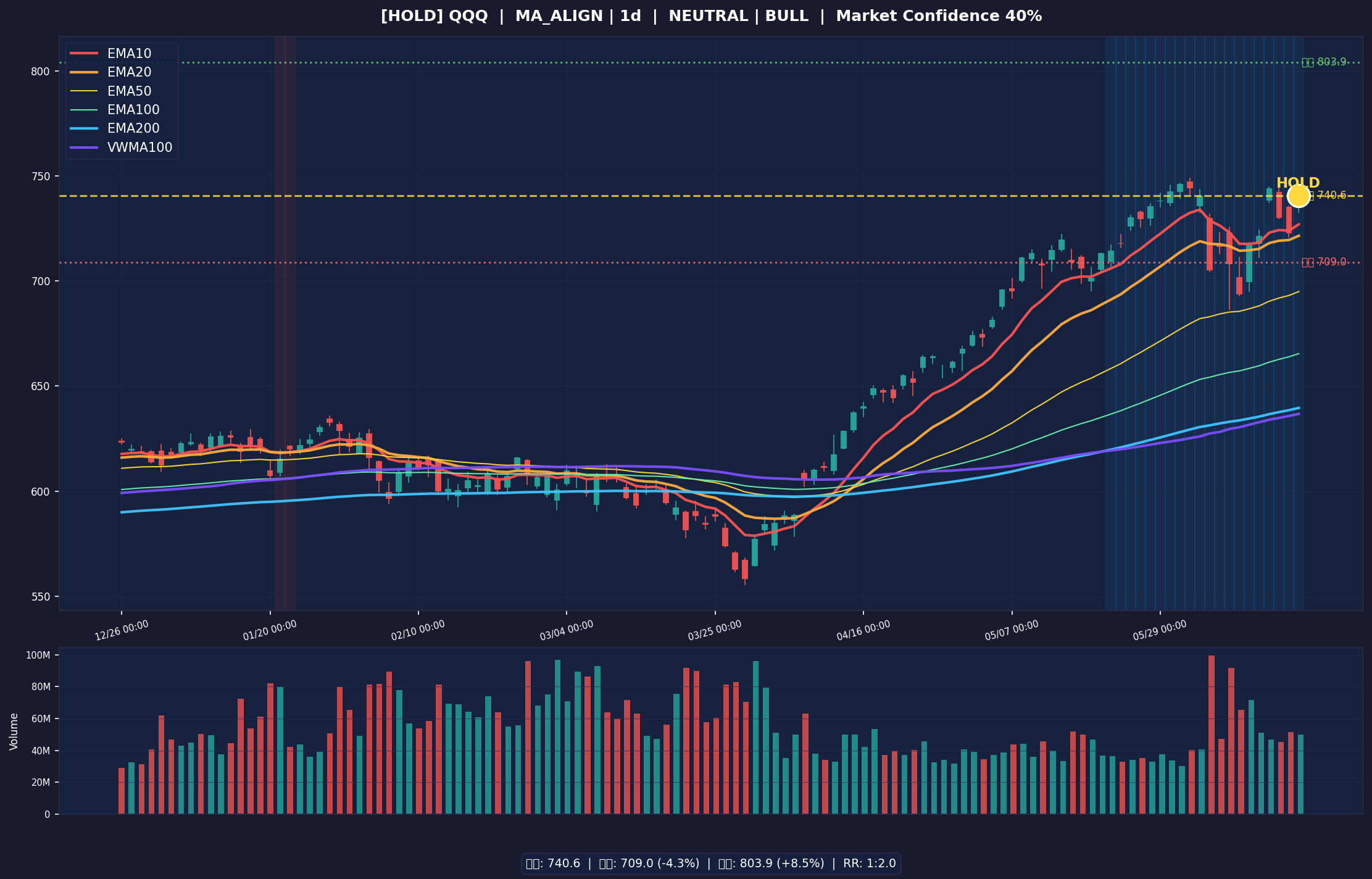Screen dimensions: 1372x879
Task: Click the 700 price axis label
Action: (x=40, y=281)
